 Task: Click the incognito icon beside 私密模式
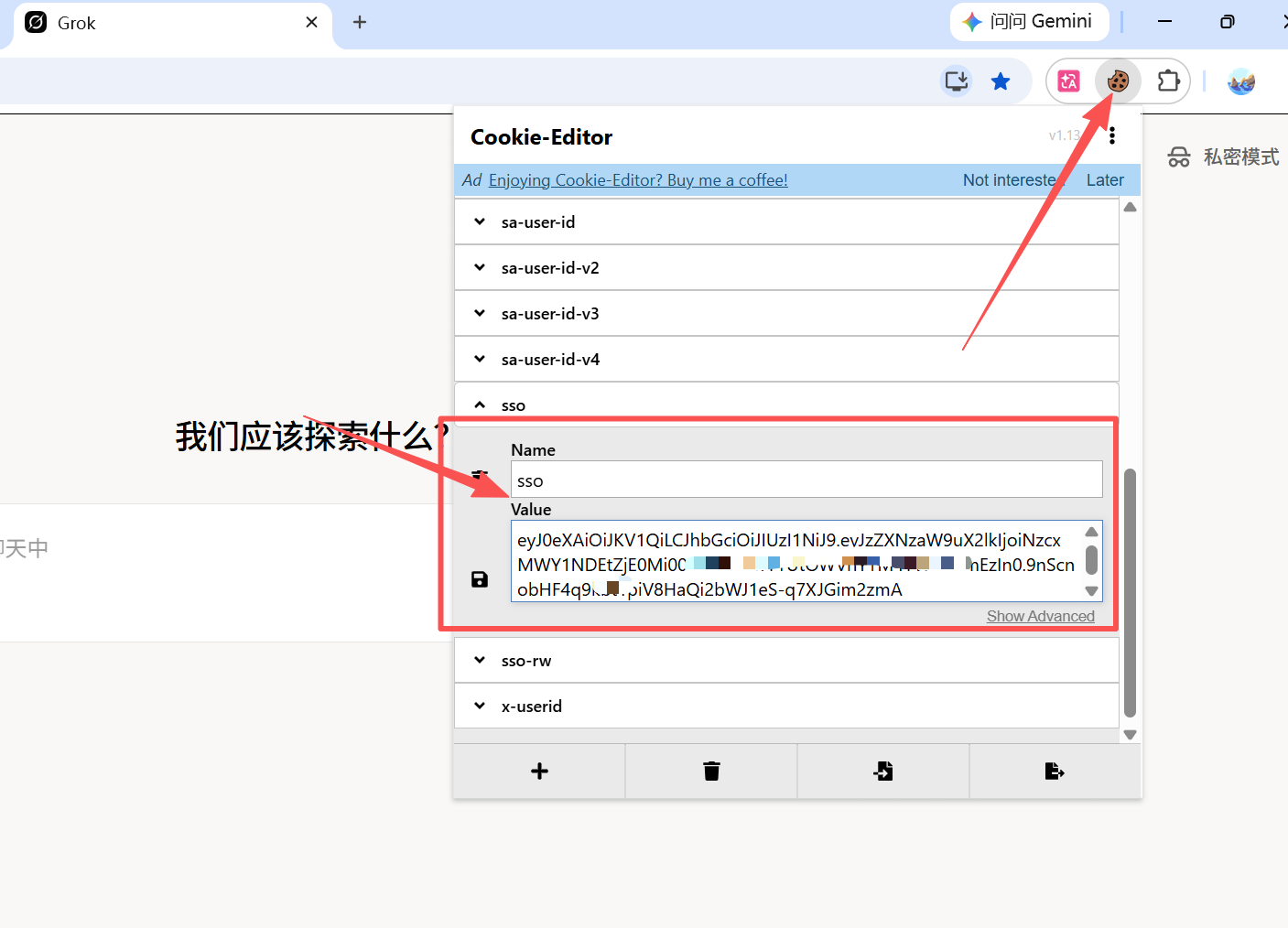click(1179, 157)
